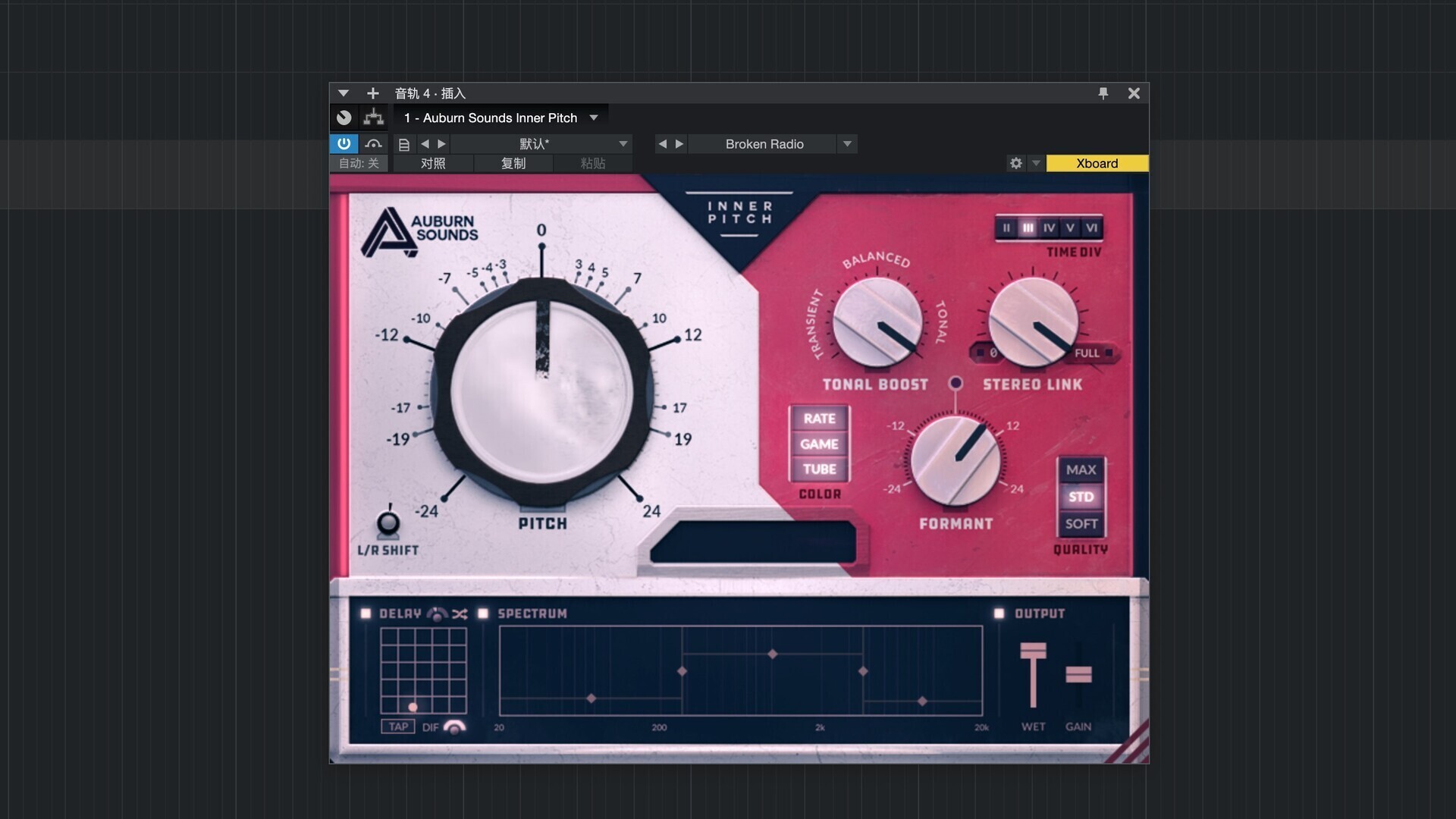Select STD quality
The image size is (1456, 819).
point(1081,497)
